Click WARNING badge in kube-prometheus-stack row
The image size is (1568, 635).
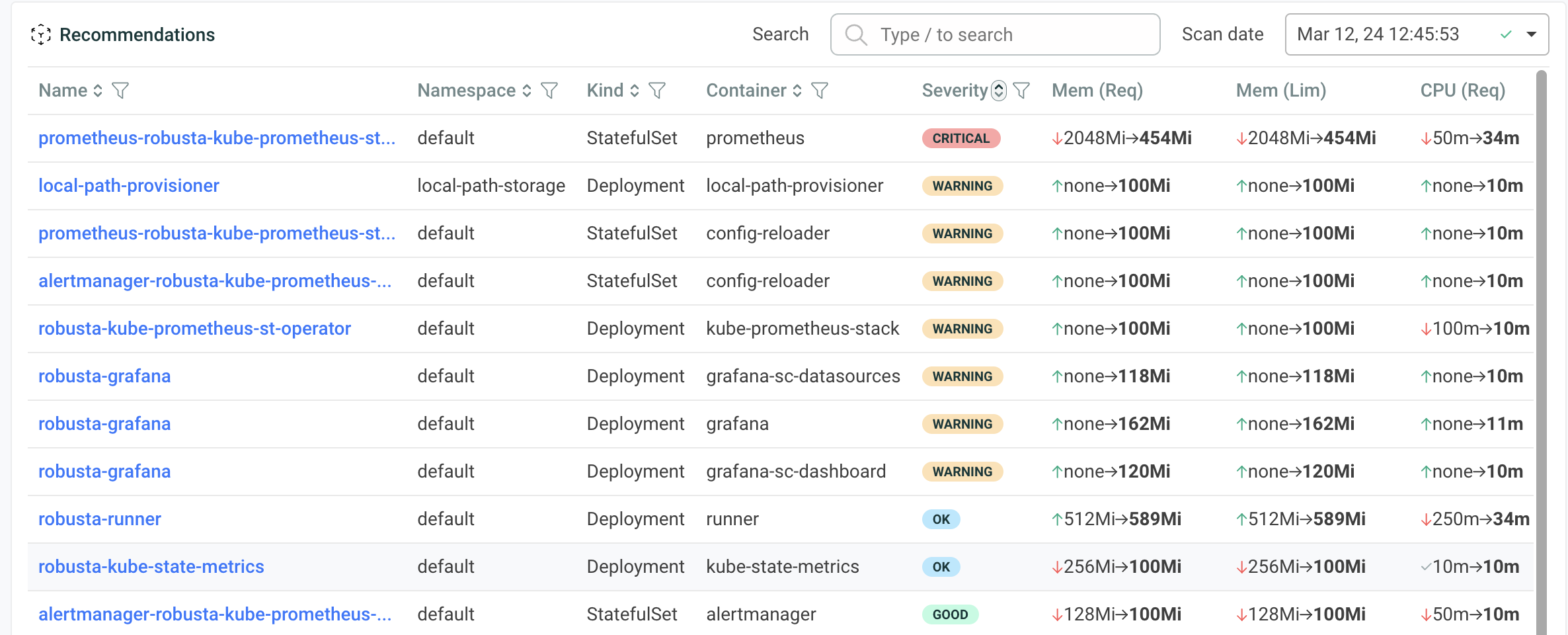[x=962, y=329]
